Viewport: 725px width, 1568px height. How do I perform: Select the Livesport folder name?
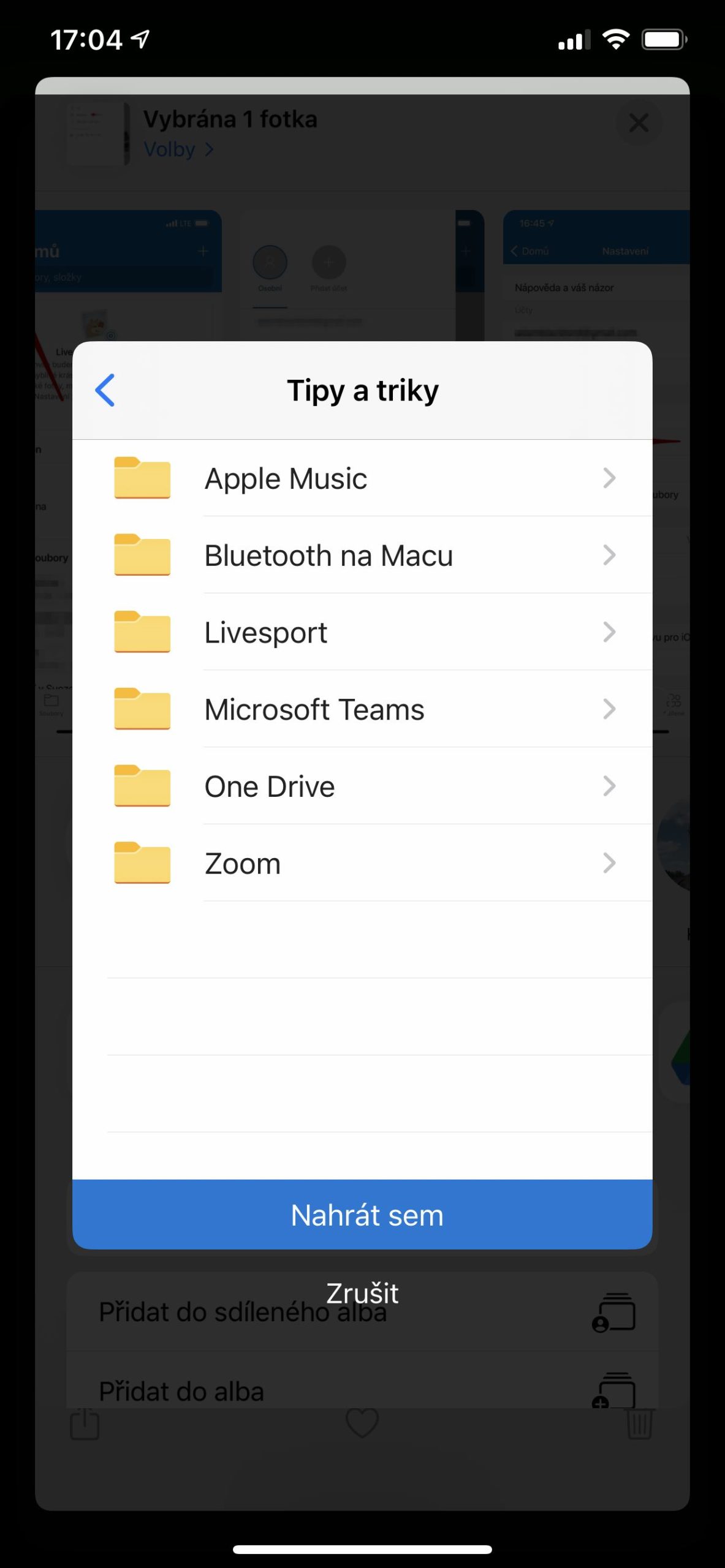coord(266,633)
